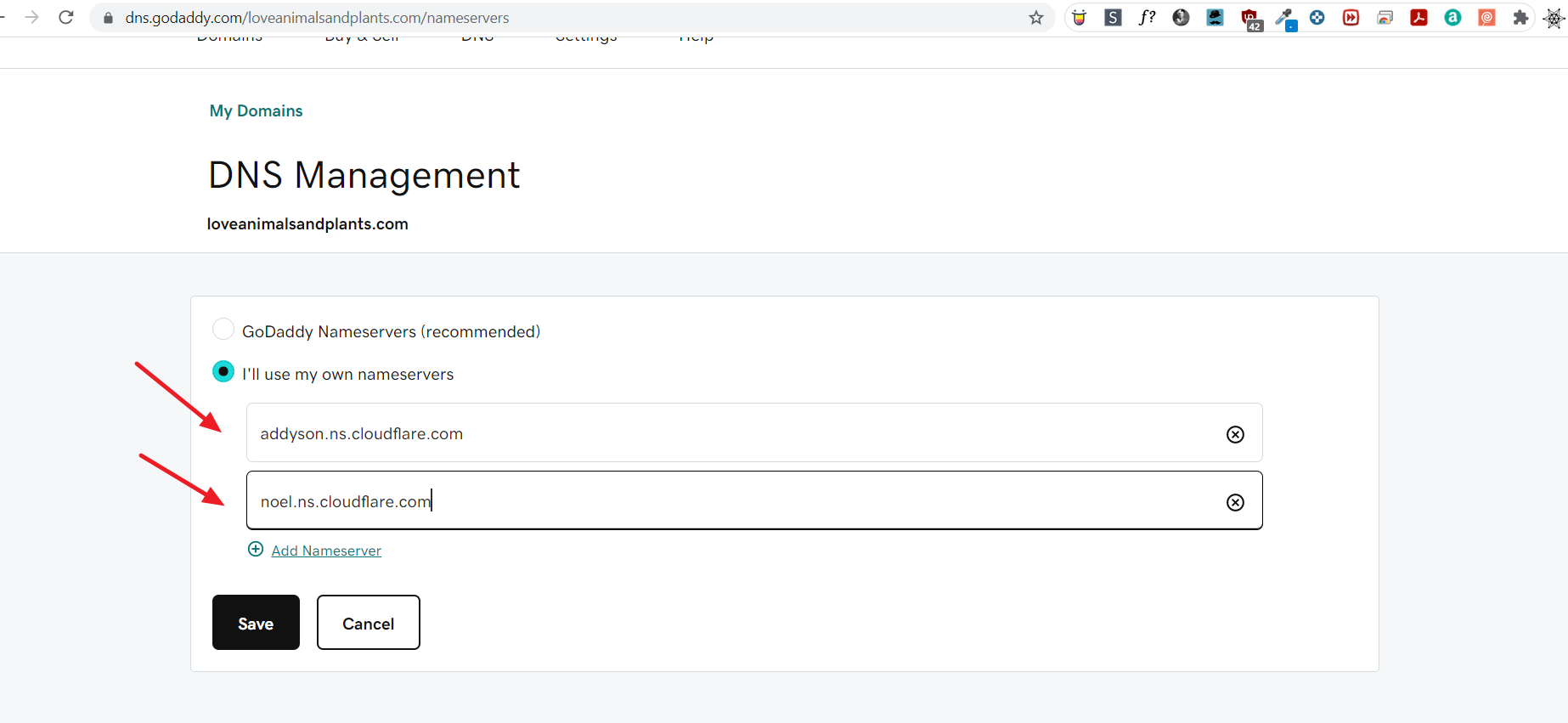This screenshot has width=1568, height=723.
Task: Focus the addyson.ns.cloudflare.com input field
Action: coord(754,432)
